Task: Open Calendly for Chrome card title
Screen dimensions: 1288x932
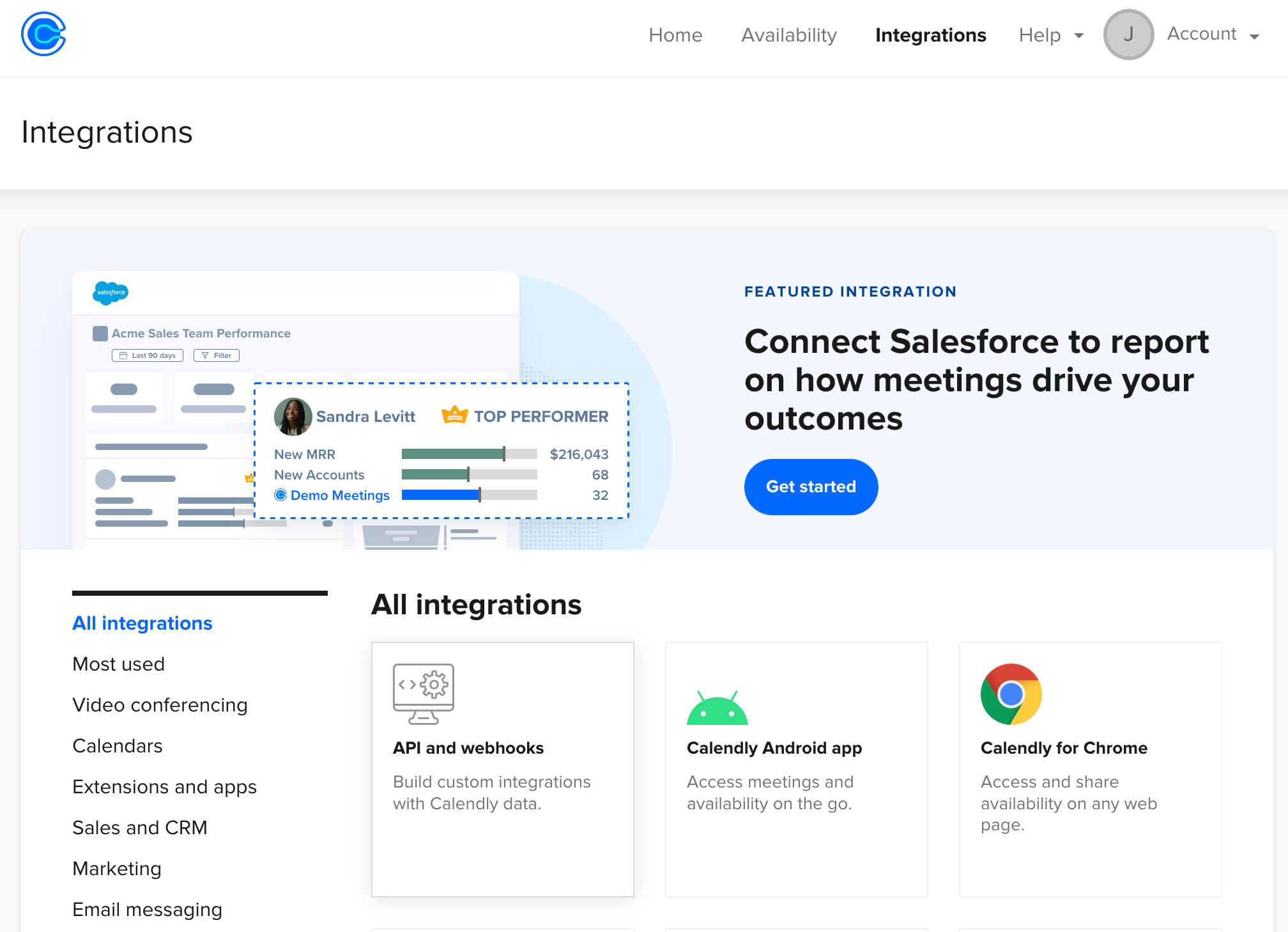Action: pyautogui.click(x=1064, y=748)
